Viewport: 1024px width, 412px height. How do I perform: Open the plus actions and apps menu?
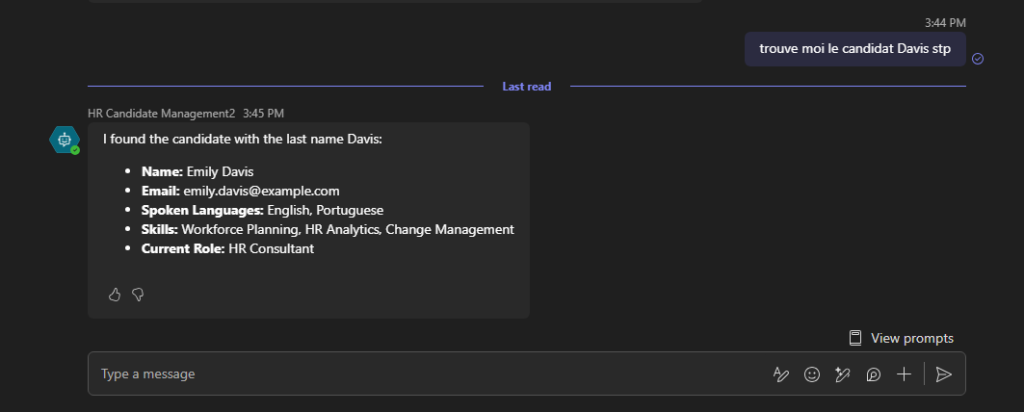point(904,374)
